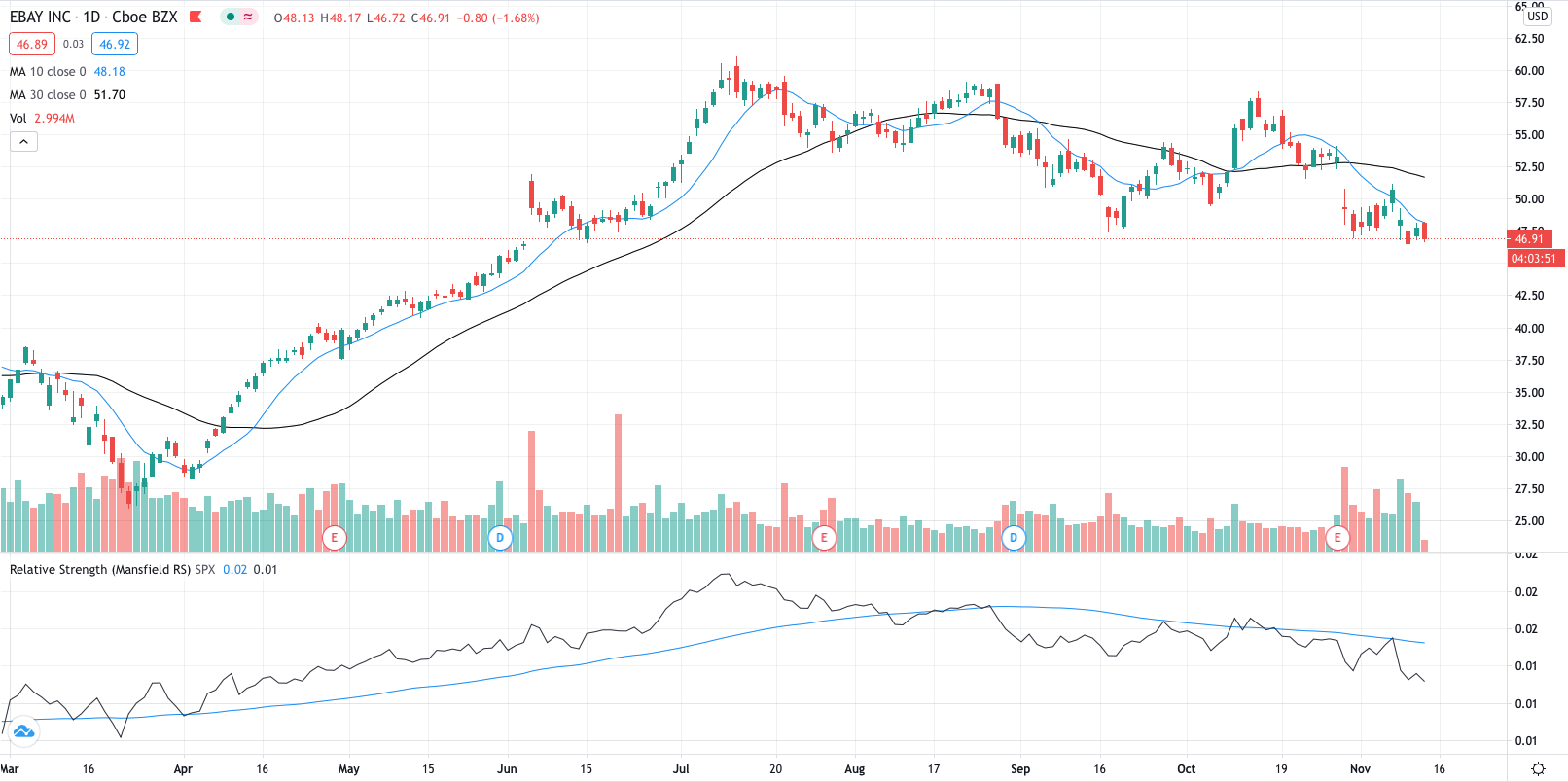Image resolution: width=1568 pixels, height=782 pixels.
Task: Click the green market status dot
Action: pos(231,17)
